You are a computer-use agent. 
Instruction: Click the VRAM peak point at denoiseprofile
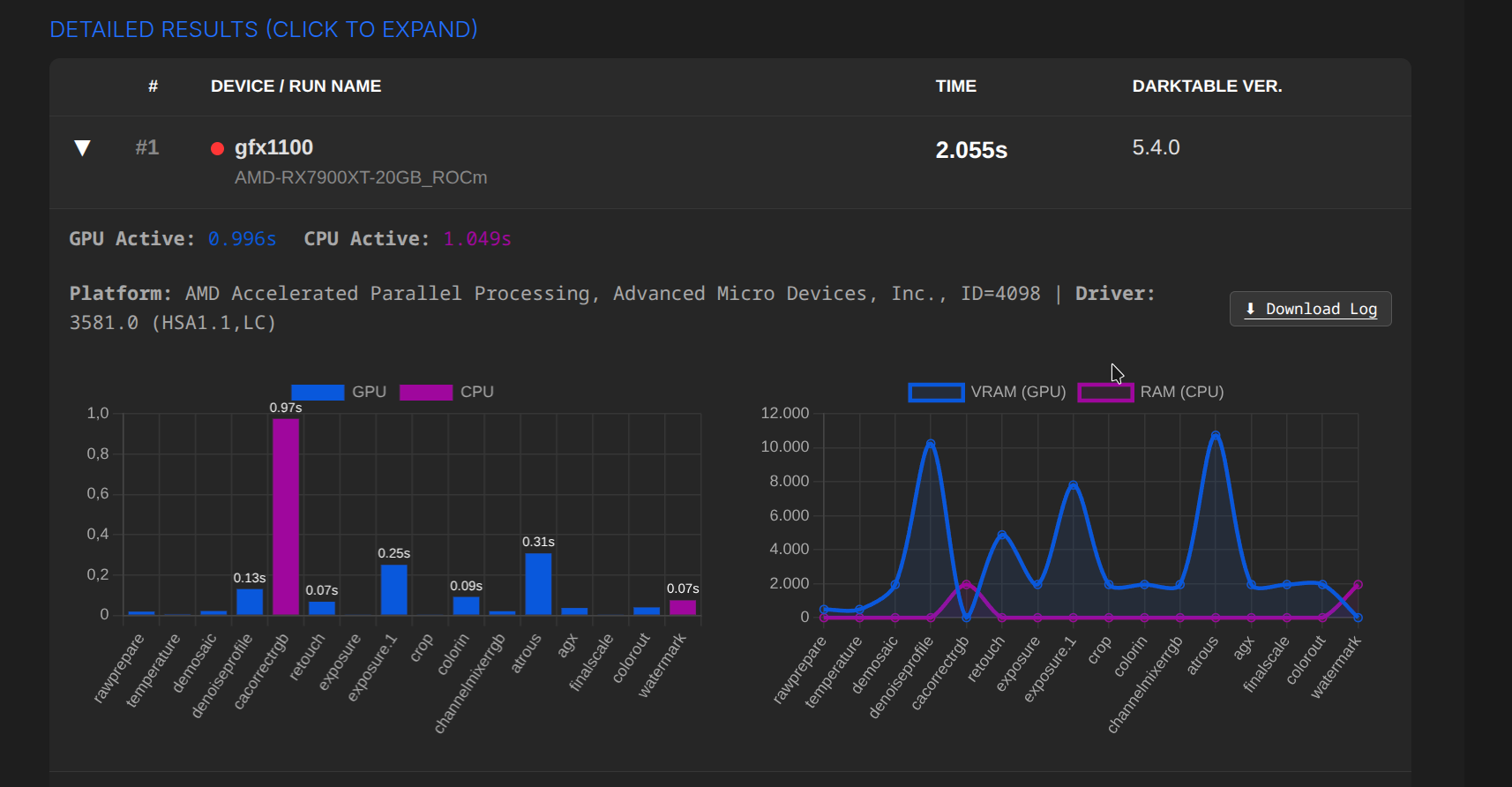pos(931,444)
